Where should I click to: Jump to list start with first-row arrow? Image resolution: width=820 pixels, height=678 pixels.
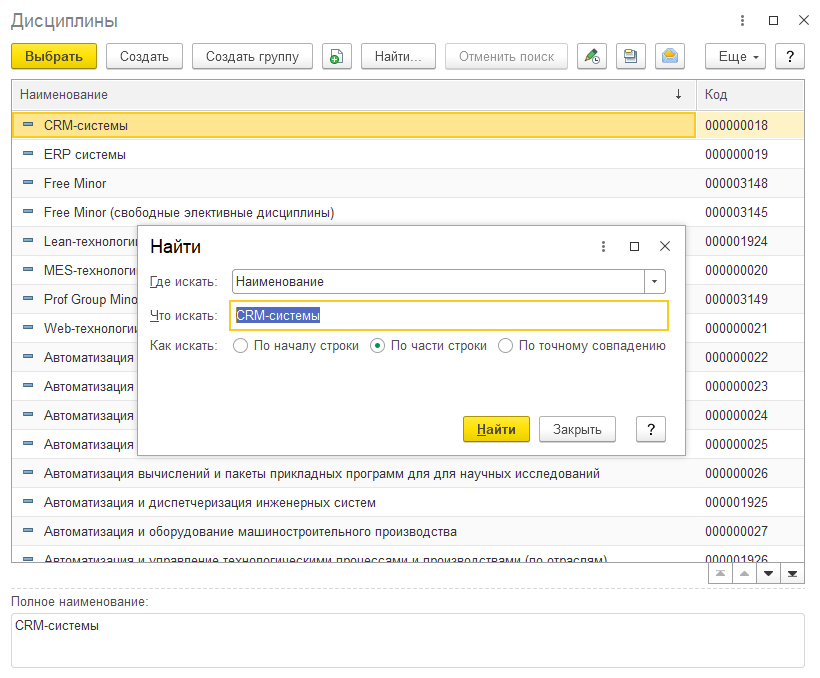pos(720,573)
